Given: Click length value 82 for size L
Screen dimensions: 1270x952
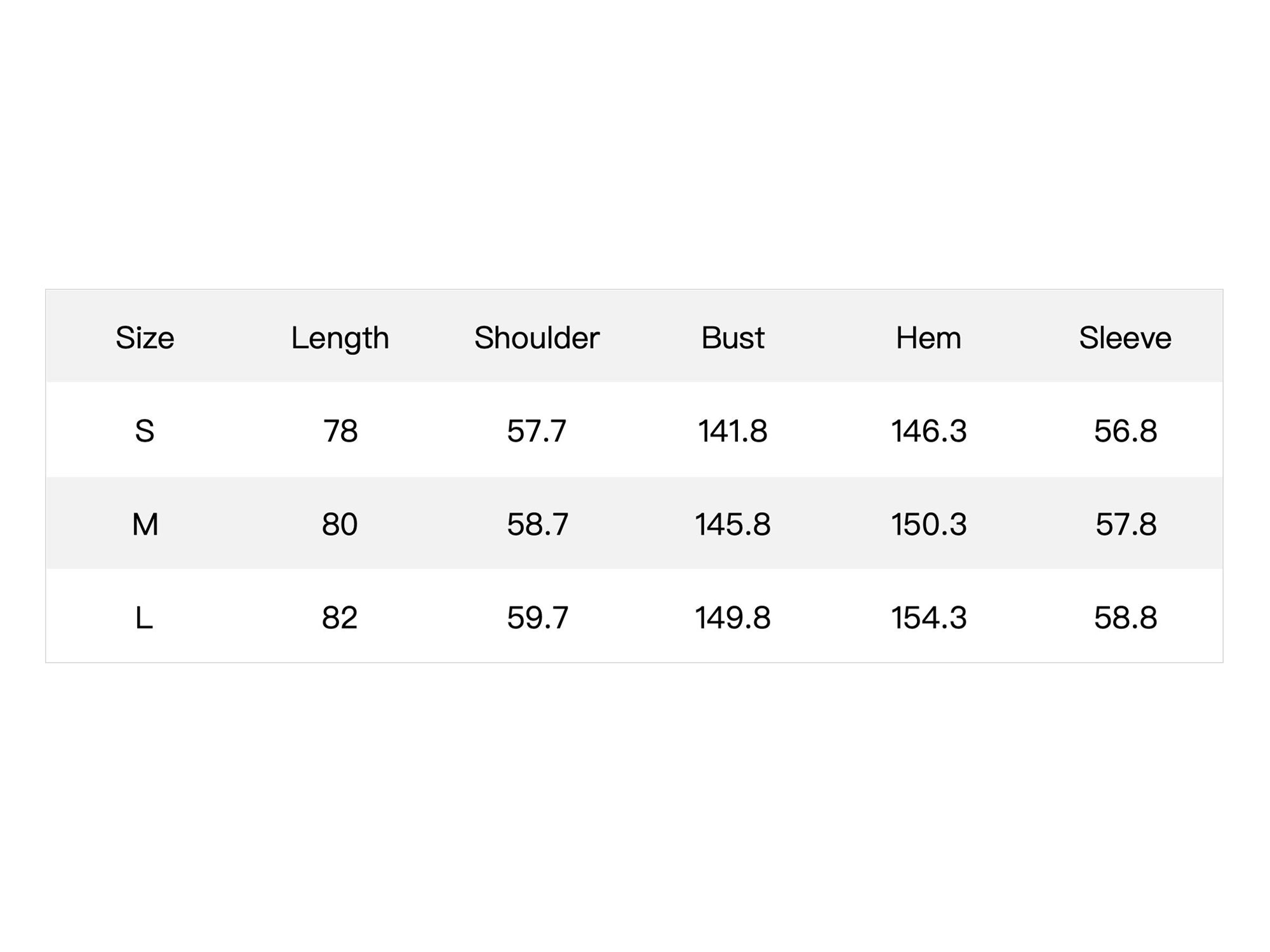Looking at the screenshot, I should [340, 618].
